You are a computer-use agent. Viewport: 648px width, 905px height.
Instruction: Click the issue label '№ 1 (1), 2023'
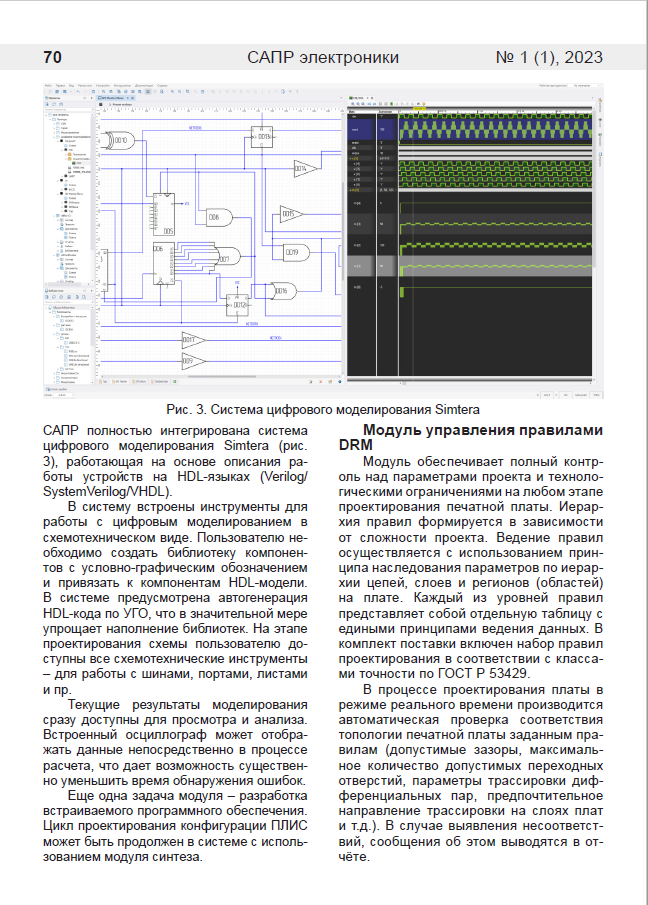[549, 57]
